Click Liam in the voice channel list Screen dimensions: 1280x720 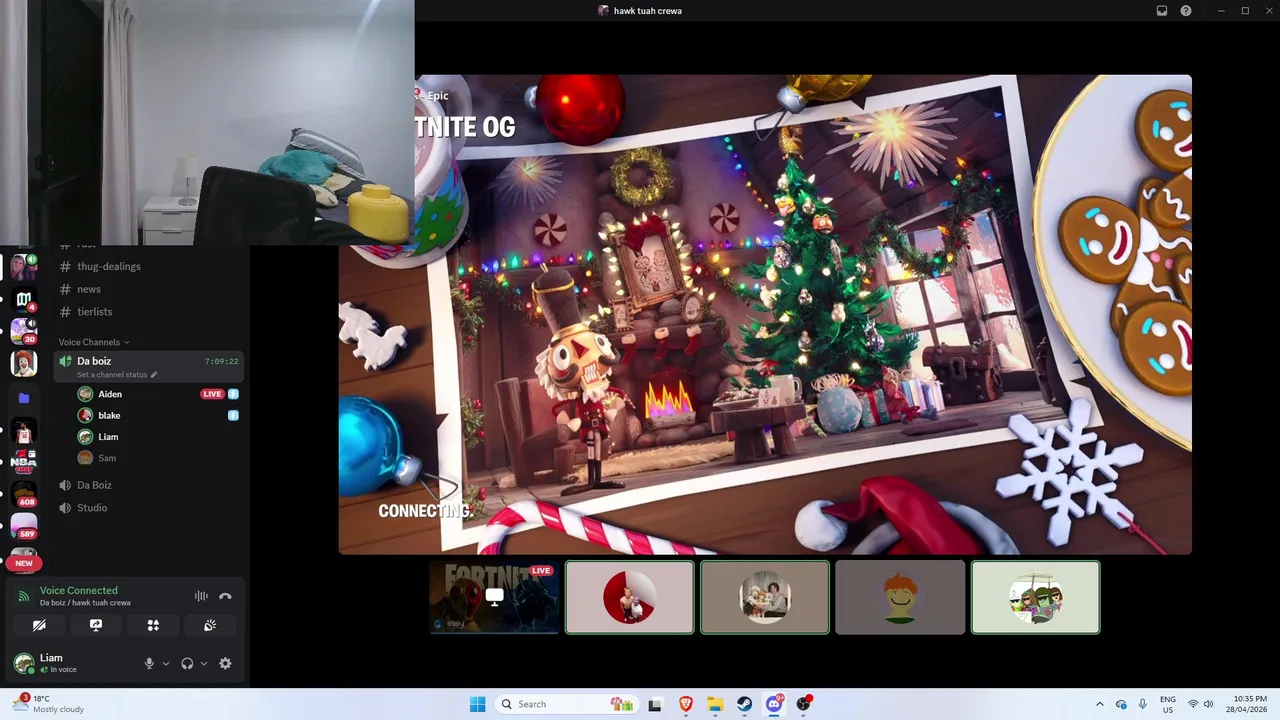[x=108, y=437]
